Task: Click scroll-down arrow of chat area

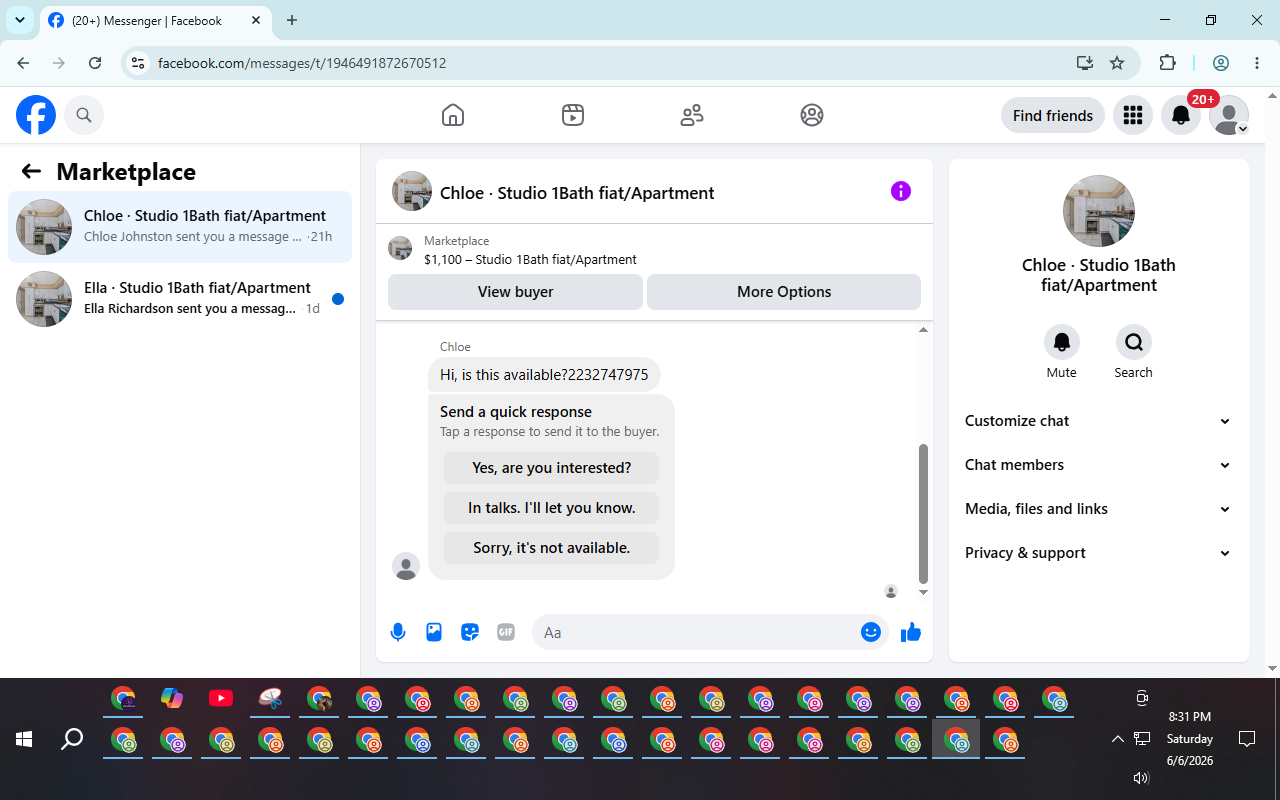Action: 923,592
